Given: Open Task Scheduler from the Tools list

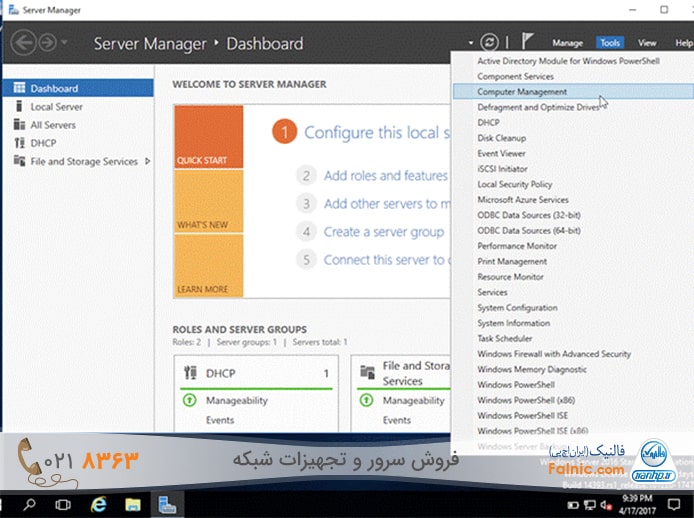Looking at the screenshot, I should coord(505,338).
